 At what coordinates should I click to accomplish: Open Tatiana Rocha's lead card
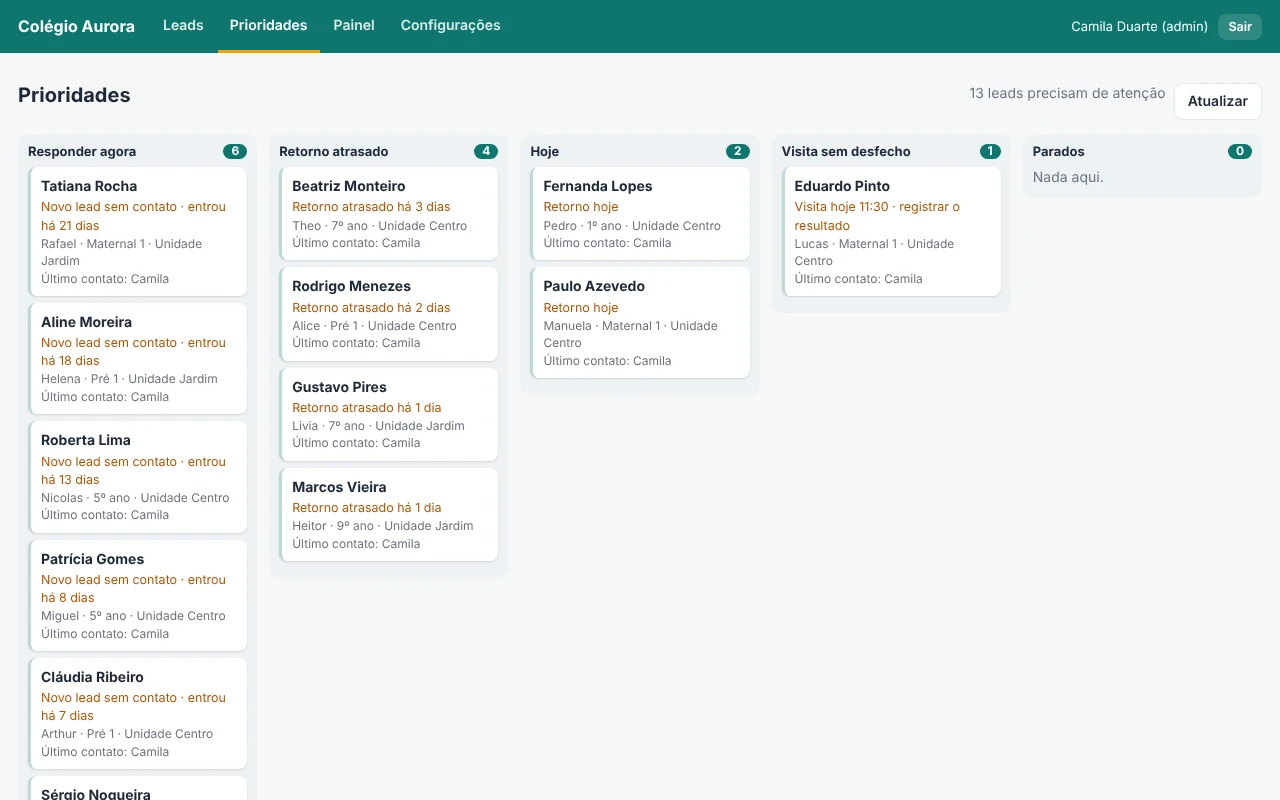[x=138, y=231]
